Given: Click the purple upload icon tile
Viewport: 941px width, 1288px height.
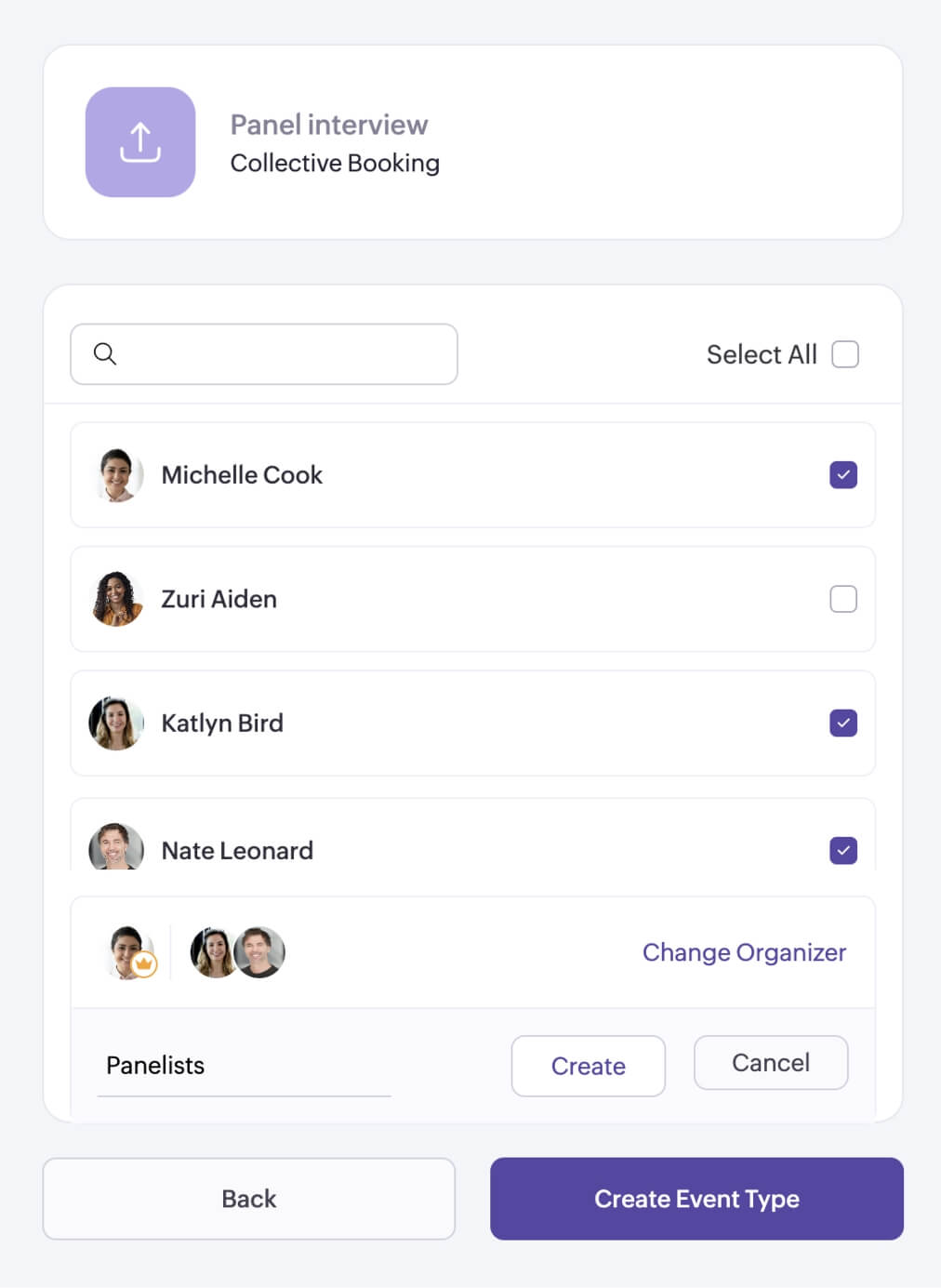Looking at the screenshot, I should point(140,142).
